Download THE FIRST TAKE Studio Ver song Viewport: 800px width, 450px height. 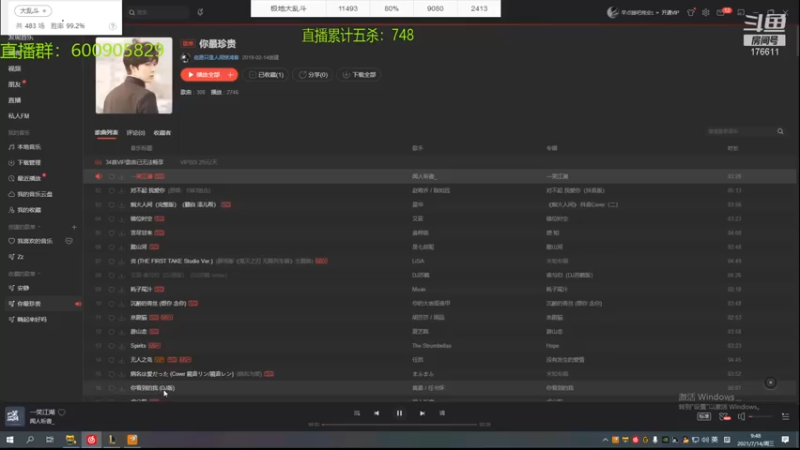(121, 261)
